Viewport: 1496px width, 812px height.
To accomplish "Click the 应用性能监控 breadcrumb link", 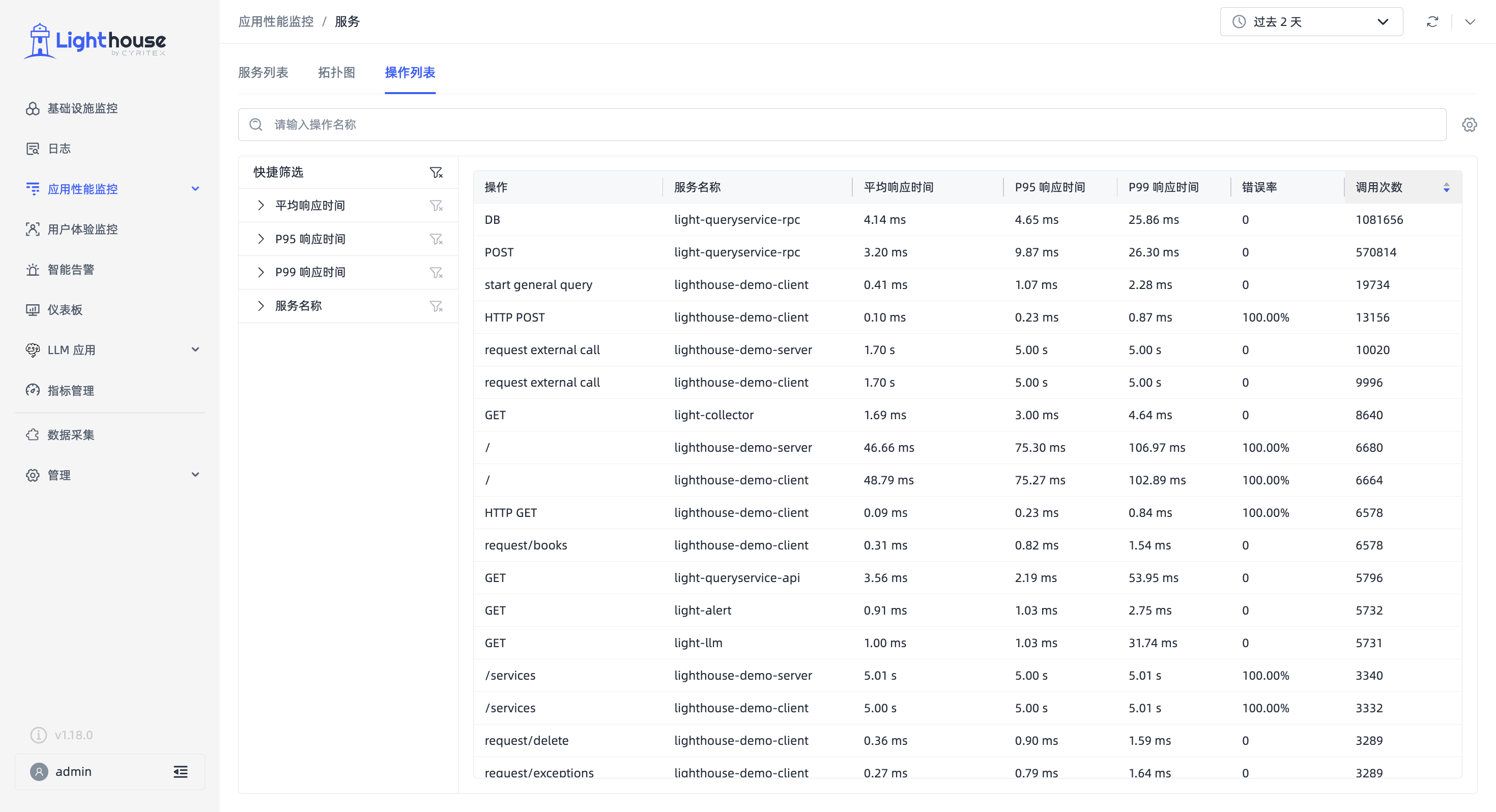I will [276, 22].
